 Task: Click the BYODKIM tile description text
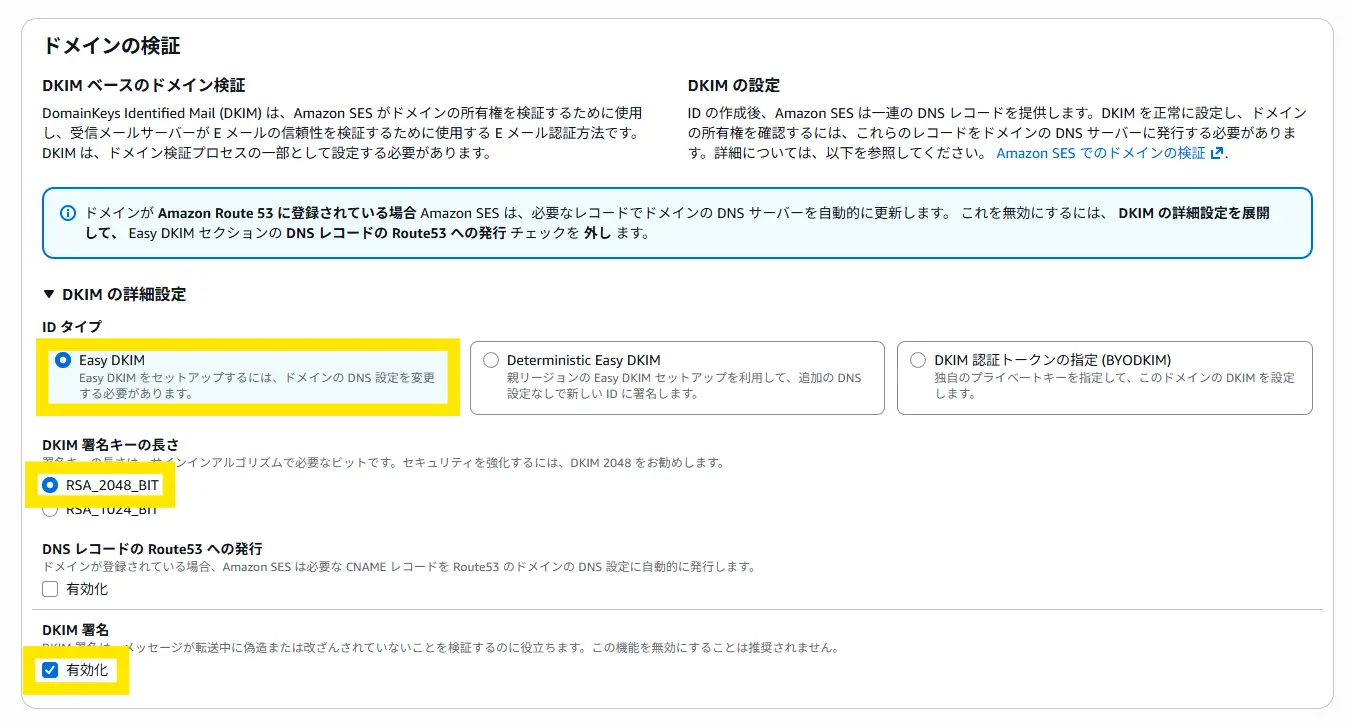coord(1113,386)
